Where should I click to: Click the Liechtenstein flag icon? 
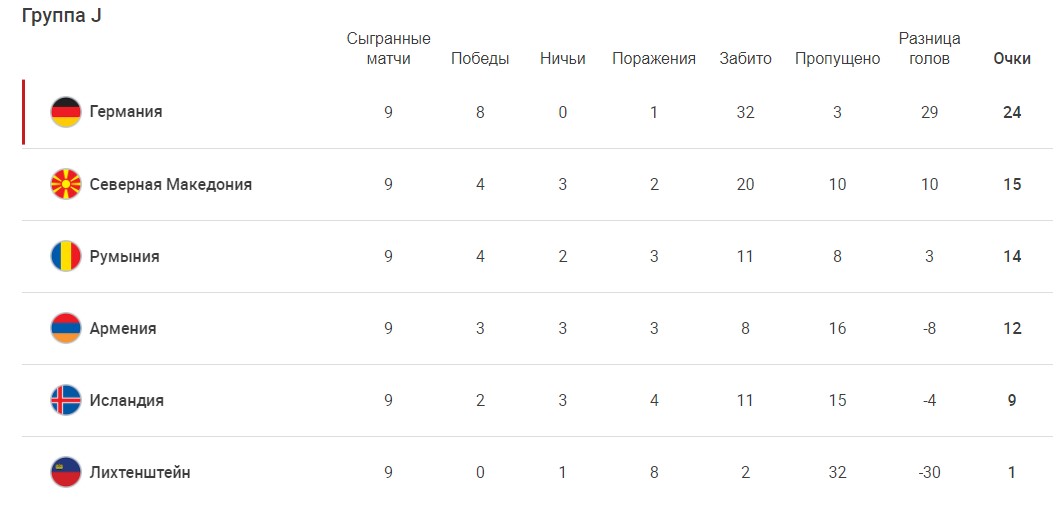click(66, 472)
